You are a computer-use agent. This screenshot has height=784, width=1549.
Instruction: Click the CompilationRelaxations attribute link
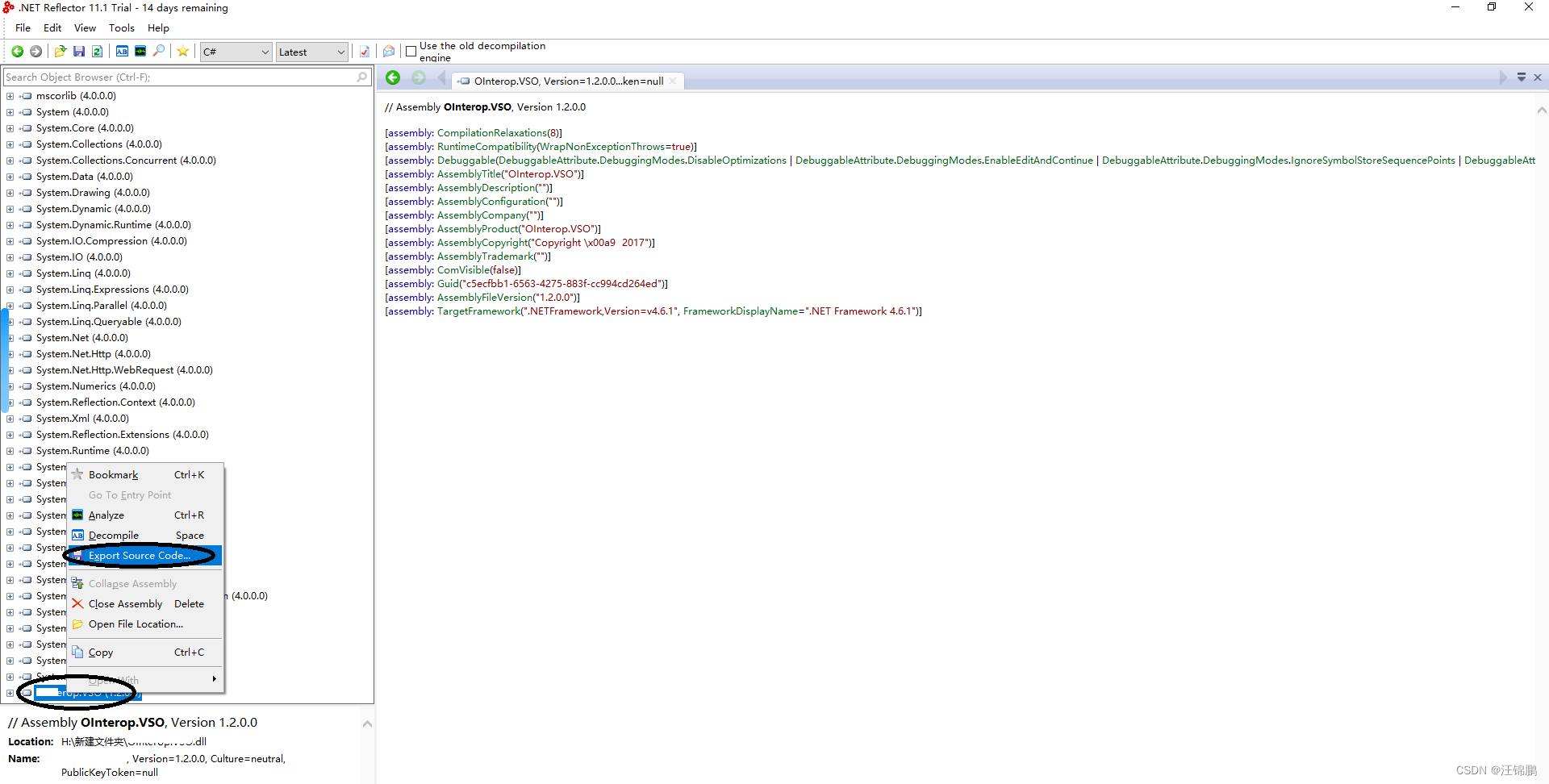(492, 133)
